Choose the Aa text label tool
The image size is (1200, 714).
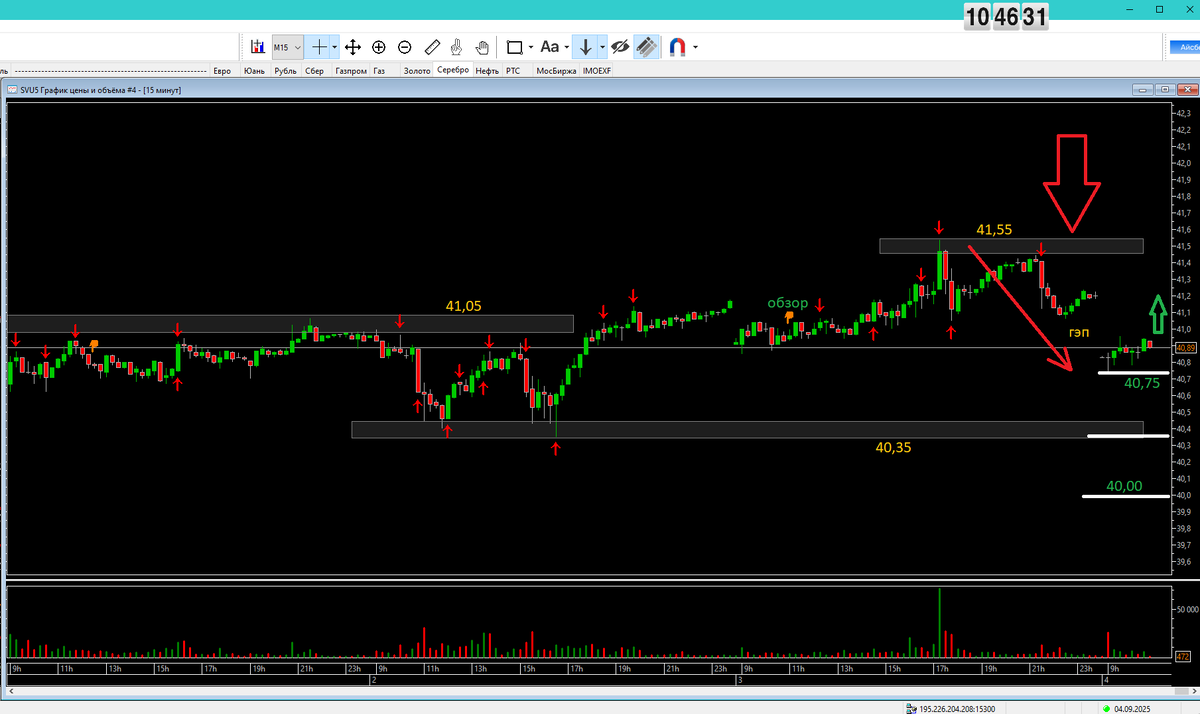point(550,47)
